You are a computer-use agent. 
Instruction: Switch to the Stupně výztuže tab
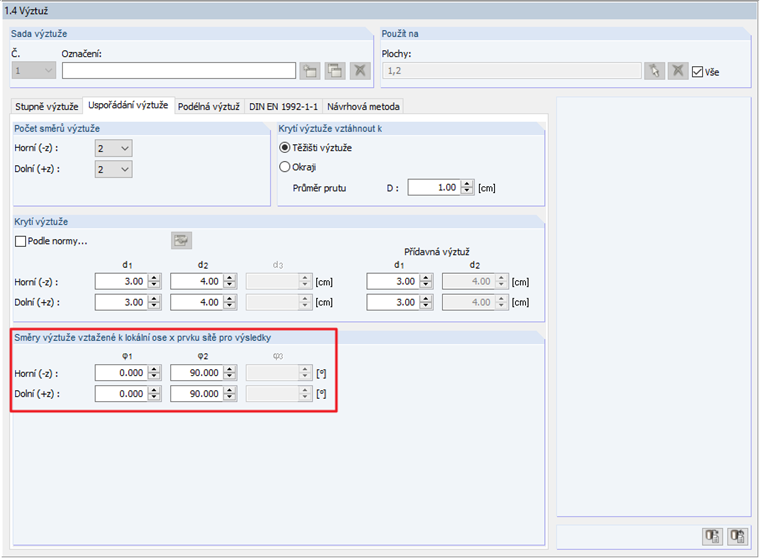click(47, 106)
